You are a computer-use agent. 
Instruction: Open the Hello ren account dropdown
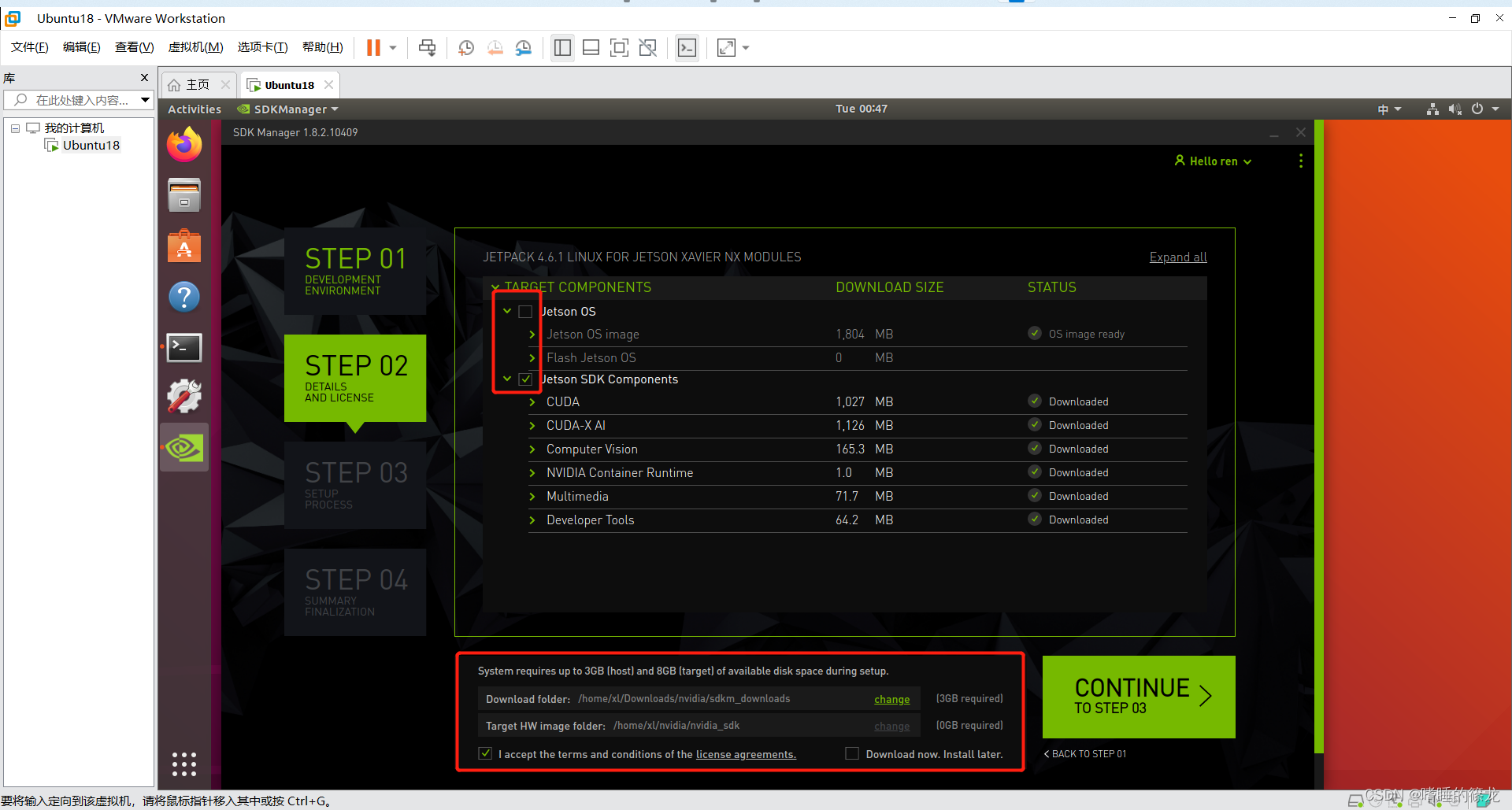coord(1213,161)
